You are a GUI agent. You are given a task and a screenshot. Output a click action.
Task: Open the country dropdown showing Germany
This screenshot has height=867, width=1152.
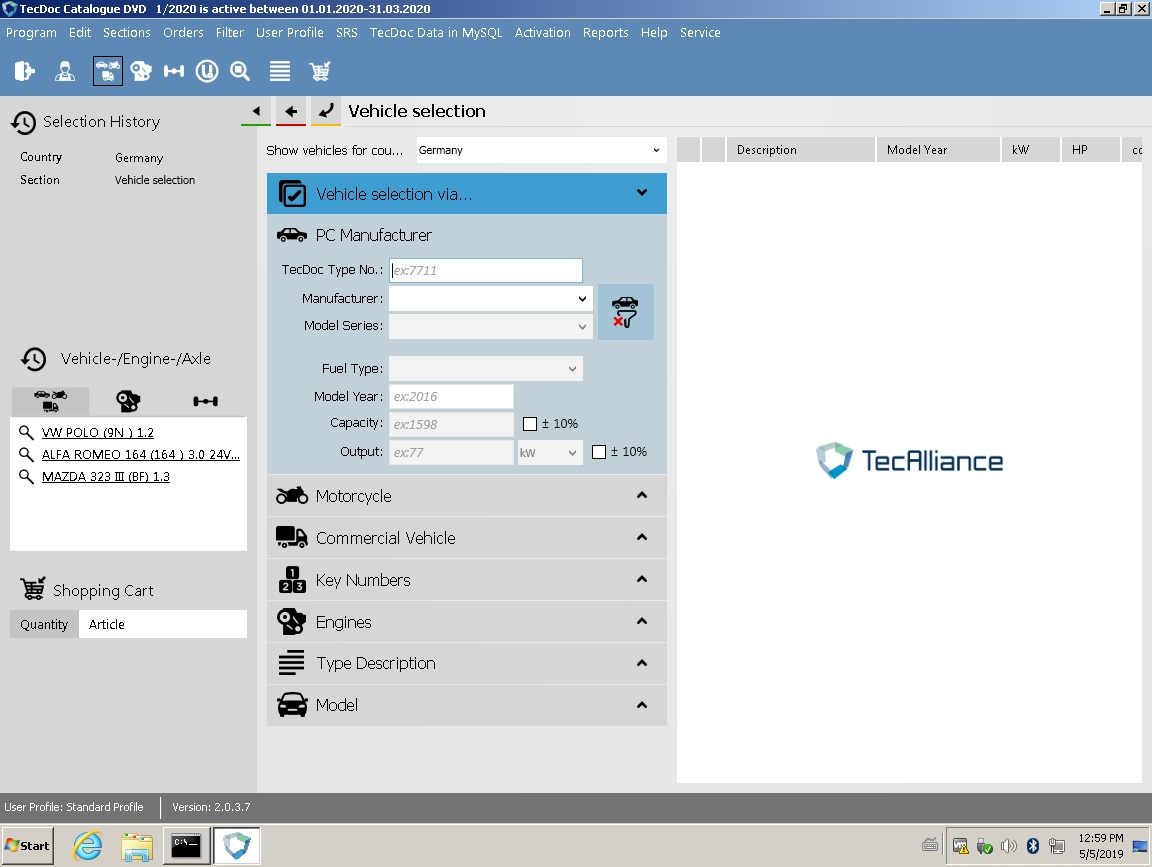[x=541, y=150]
